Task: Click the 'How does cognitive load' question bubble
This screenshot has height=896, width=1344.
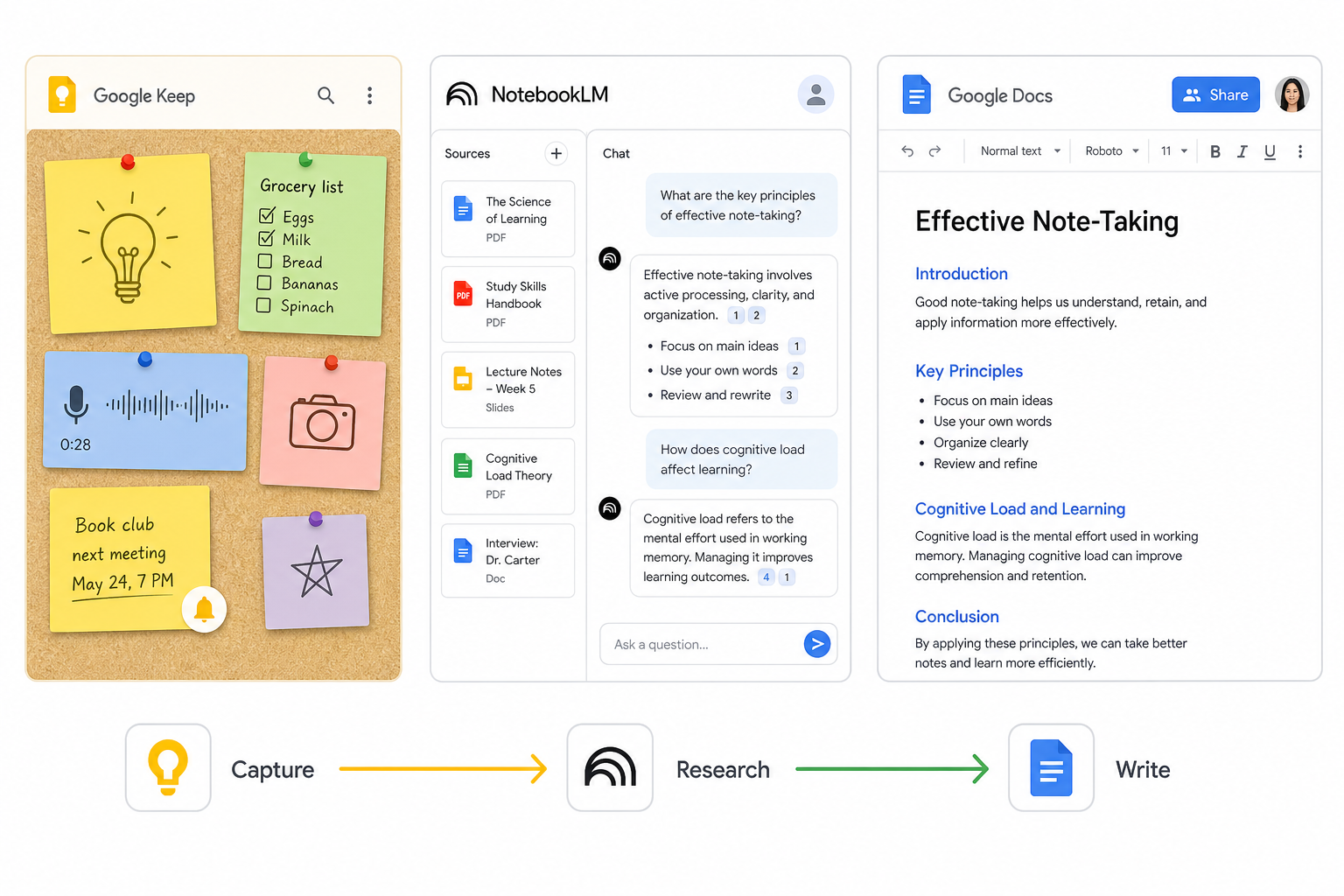Action: click(741, 459)
